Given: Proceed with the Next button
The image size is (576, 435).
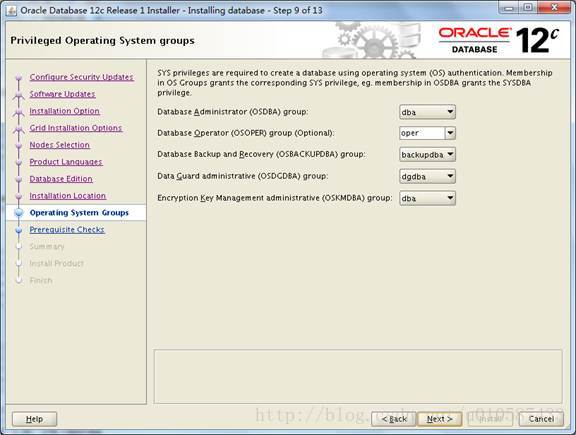Looking at the screenshot, I should [x=439, y=419].
